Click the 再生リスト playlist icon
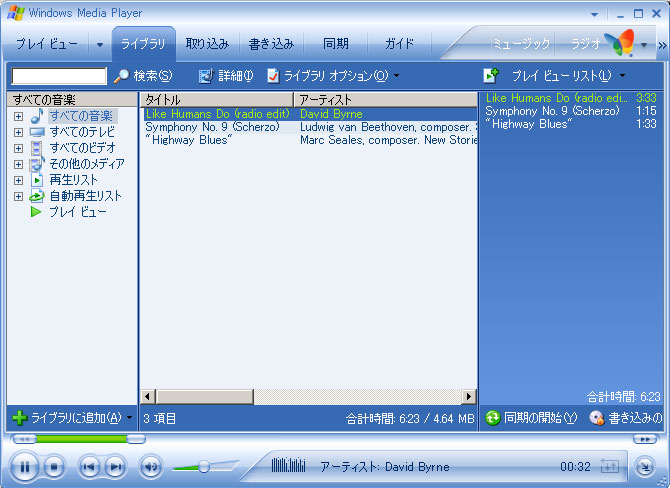This screenshot has height=488, width=670. (x=37, y=180)
